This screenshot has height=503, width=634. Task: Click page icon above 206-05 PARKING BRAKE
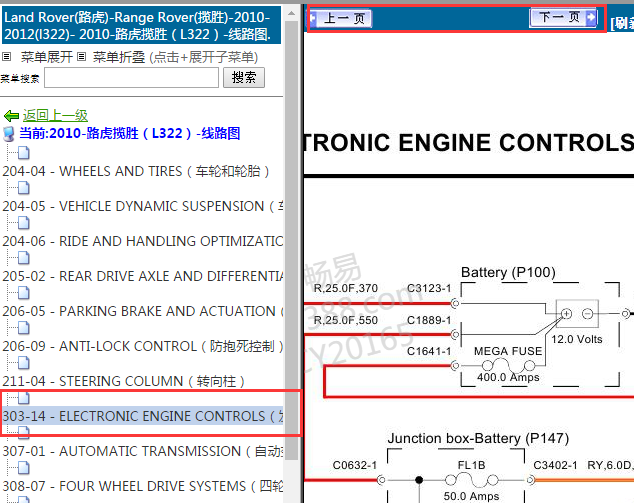pos(23,293)
